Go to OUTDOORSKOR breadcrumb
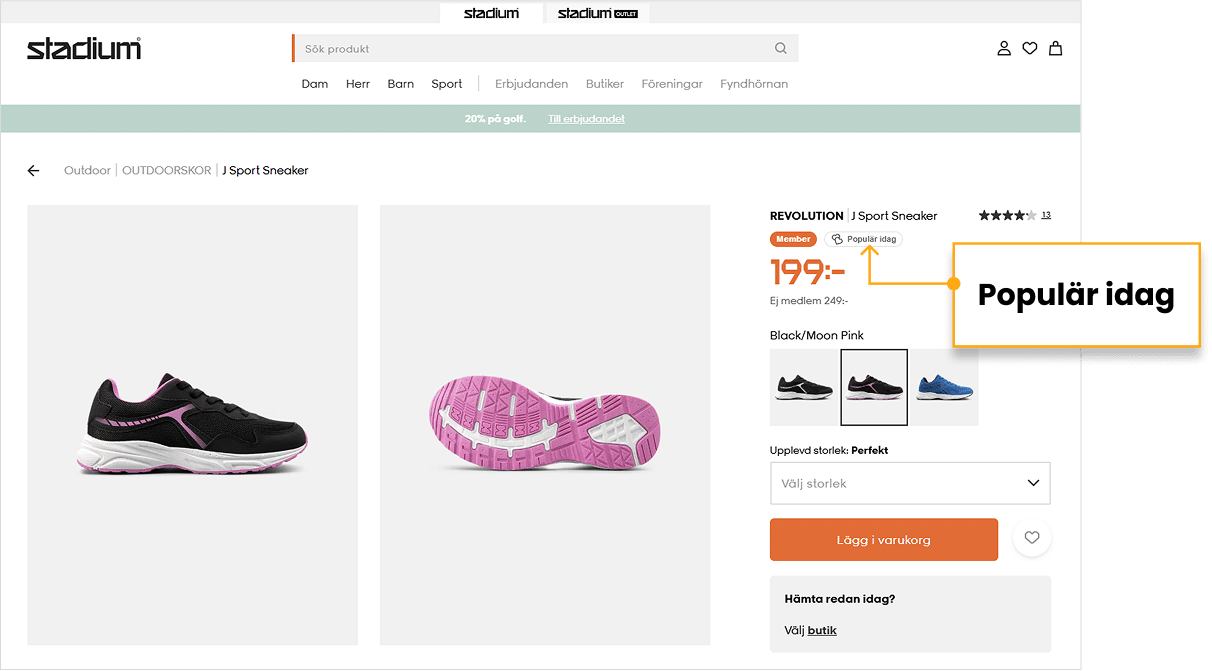Viewport: 1212px width, 671px height. 166,171
